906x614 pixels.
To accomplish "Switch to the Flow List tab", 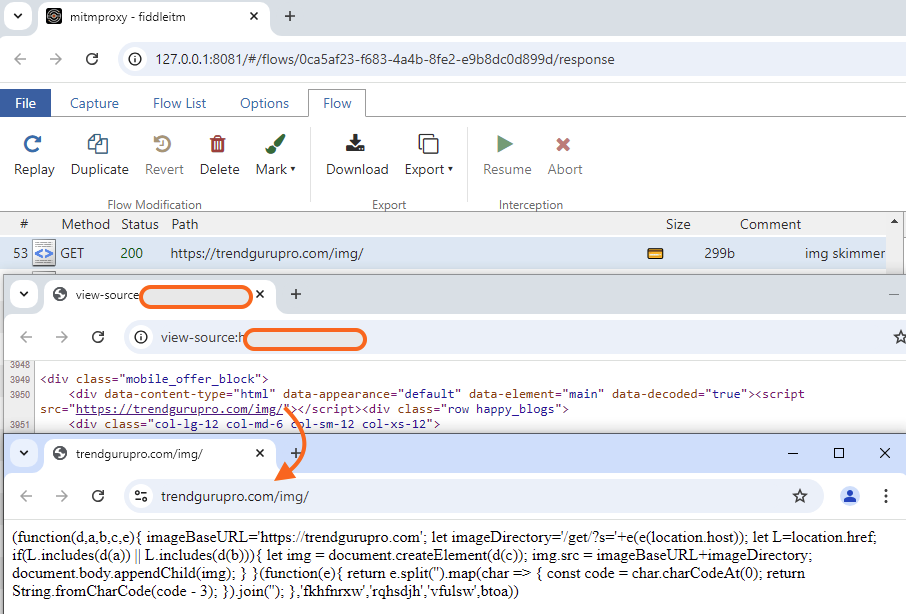I will (179, 103).
